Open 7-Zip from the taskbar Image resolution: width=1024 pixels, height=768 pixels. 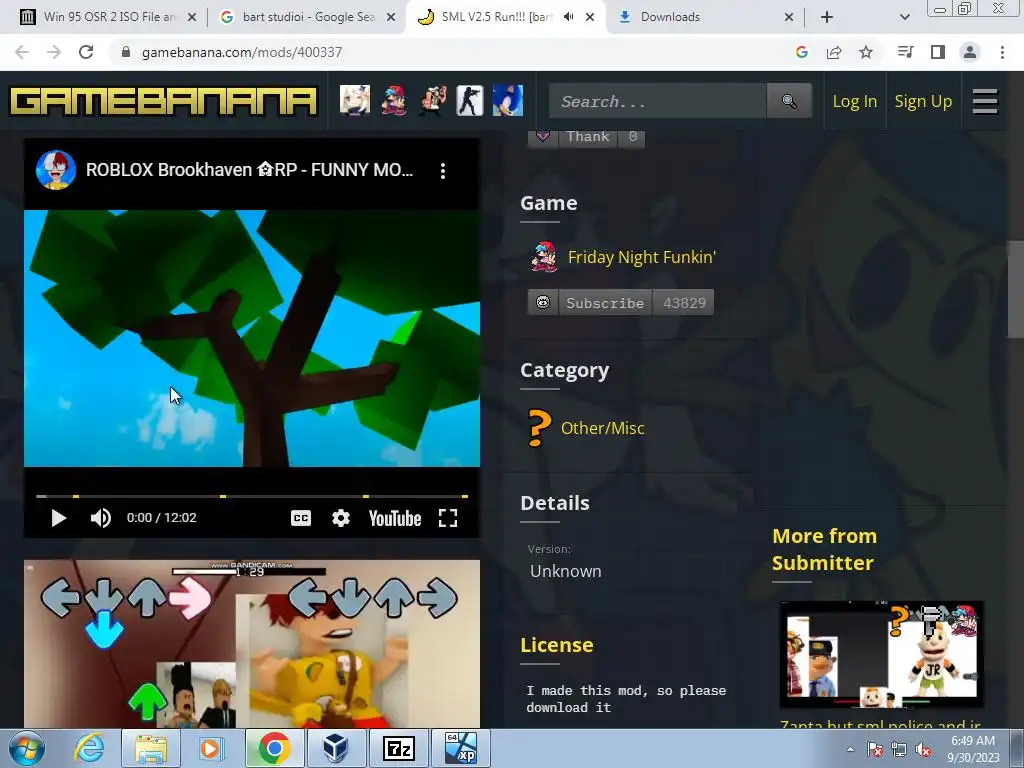[399, 748]
